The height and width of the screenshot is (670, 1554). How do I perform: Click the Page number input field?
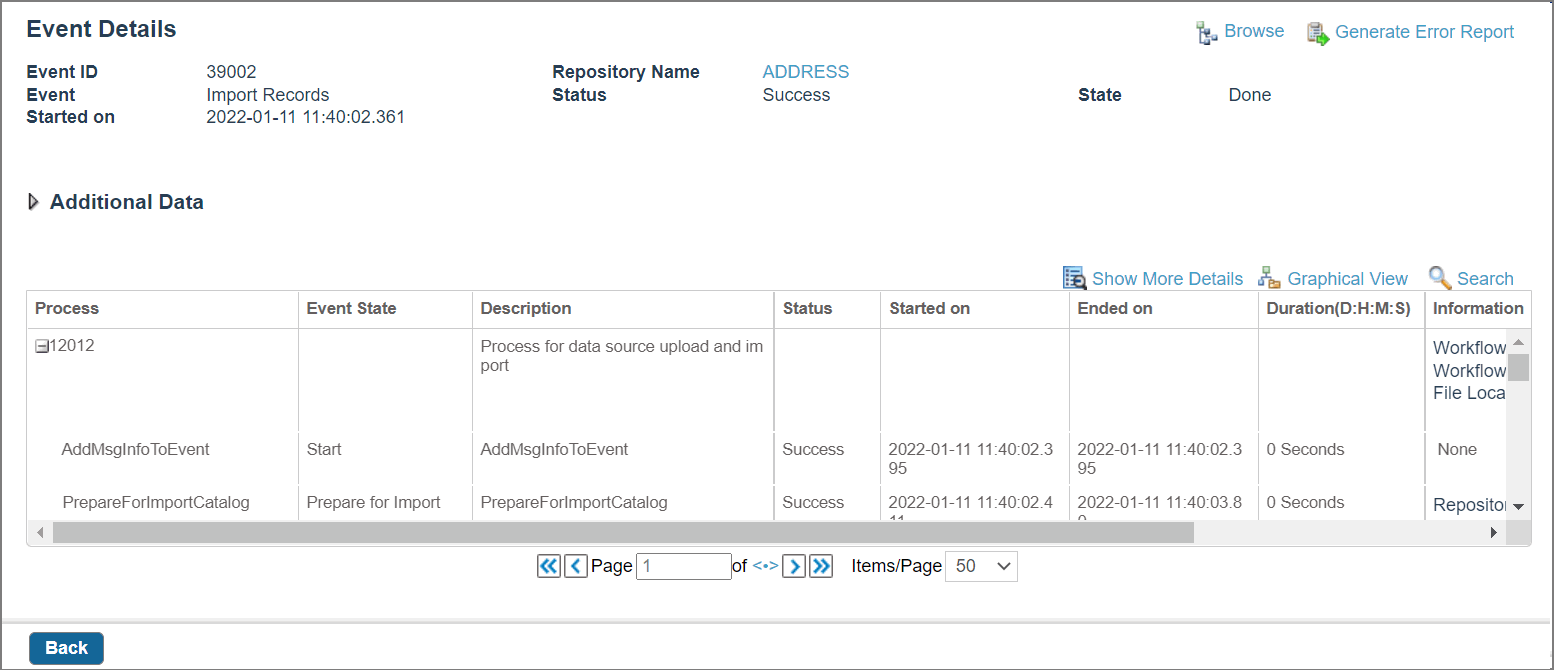click(x=683, y=566)
